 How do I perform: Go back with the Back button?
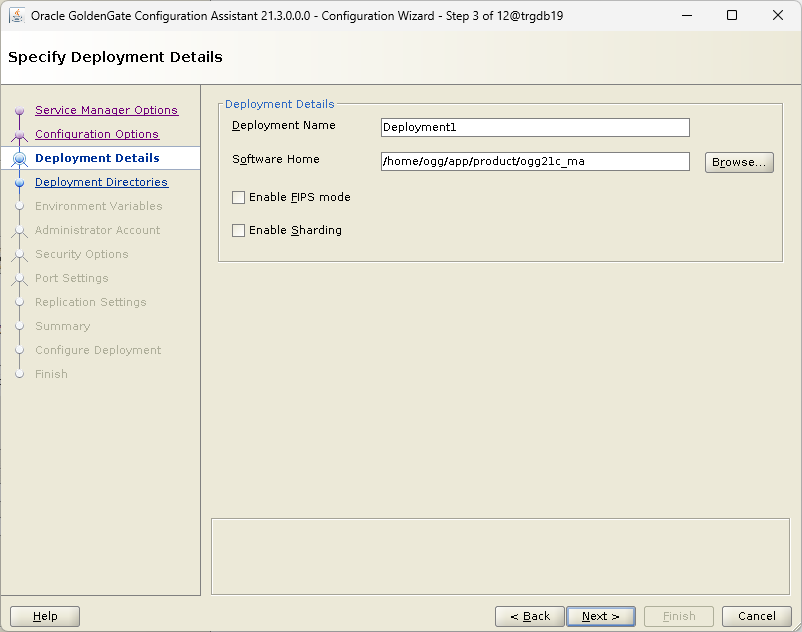point(530,616)
